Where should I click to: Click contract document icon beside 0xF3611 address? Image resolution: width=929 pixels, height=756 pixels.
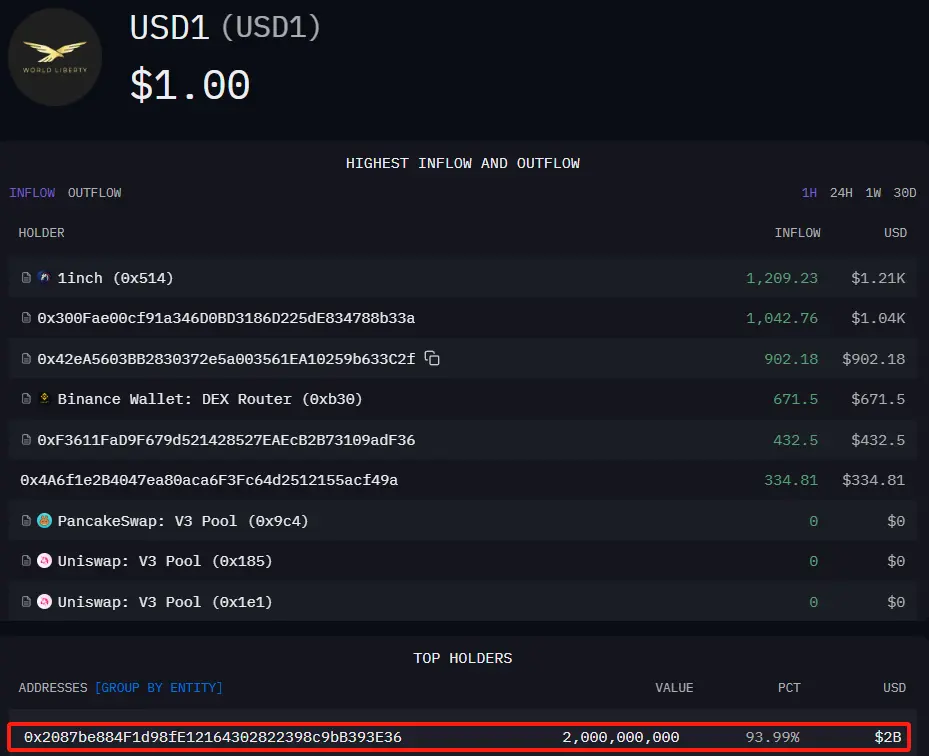pyautogui.click(x=27, y=440)
